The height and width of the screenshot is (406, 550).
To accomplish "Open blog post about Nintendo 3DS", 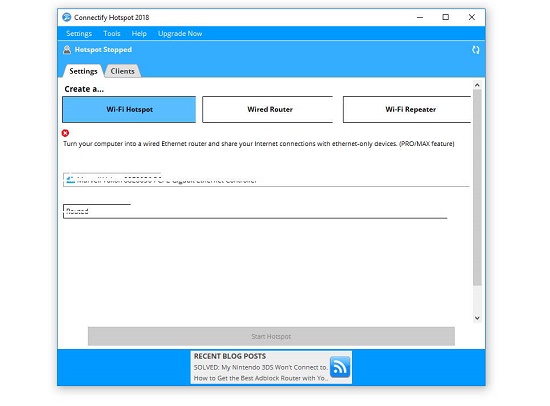I will [x=260, y=367].
